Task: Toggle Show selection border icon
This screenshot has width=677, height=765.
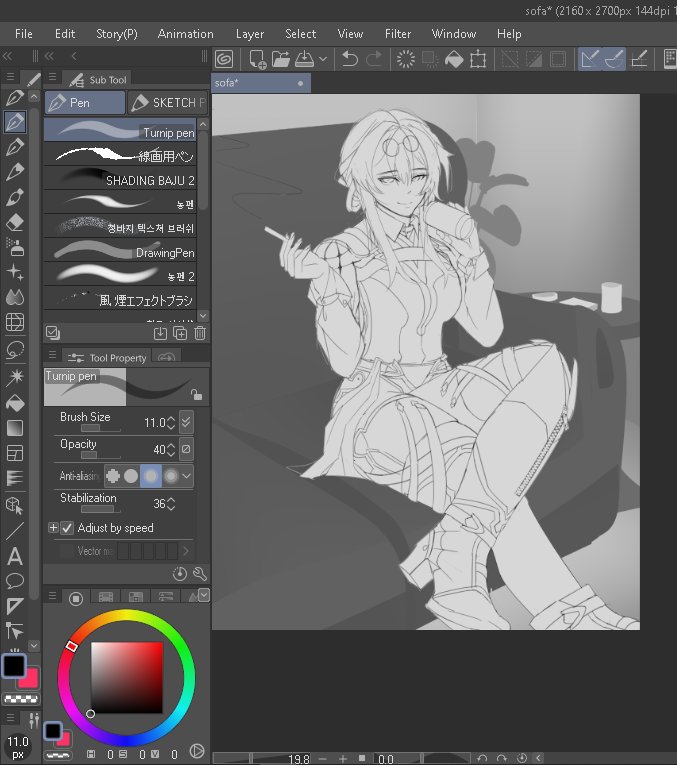Action: pos(558,59)
